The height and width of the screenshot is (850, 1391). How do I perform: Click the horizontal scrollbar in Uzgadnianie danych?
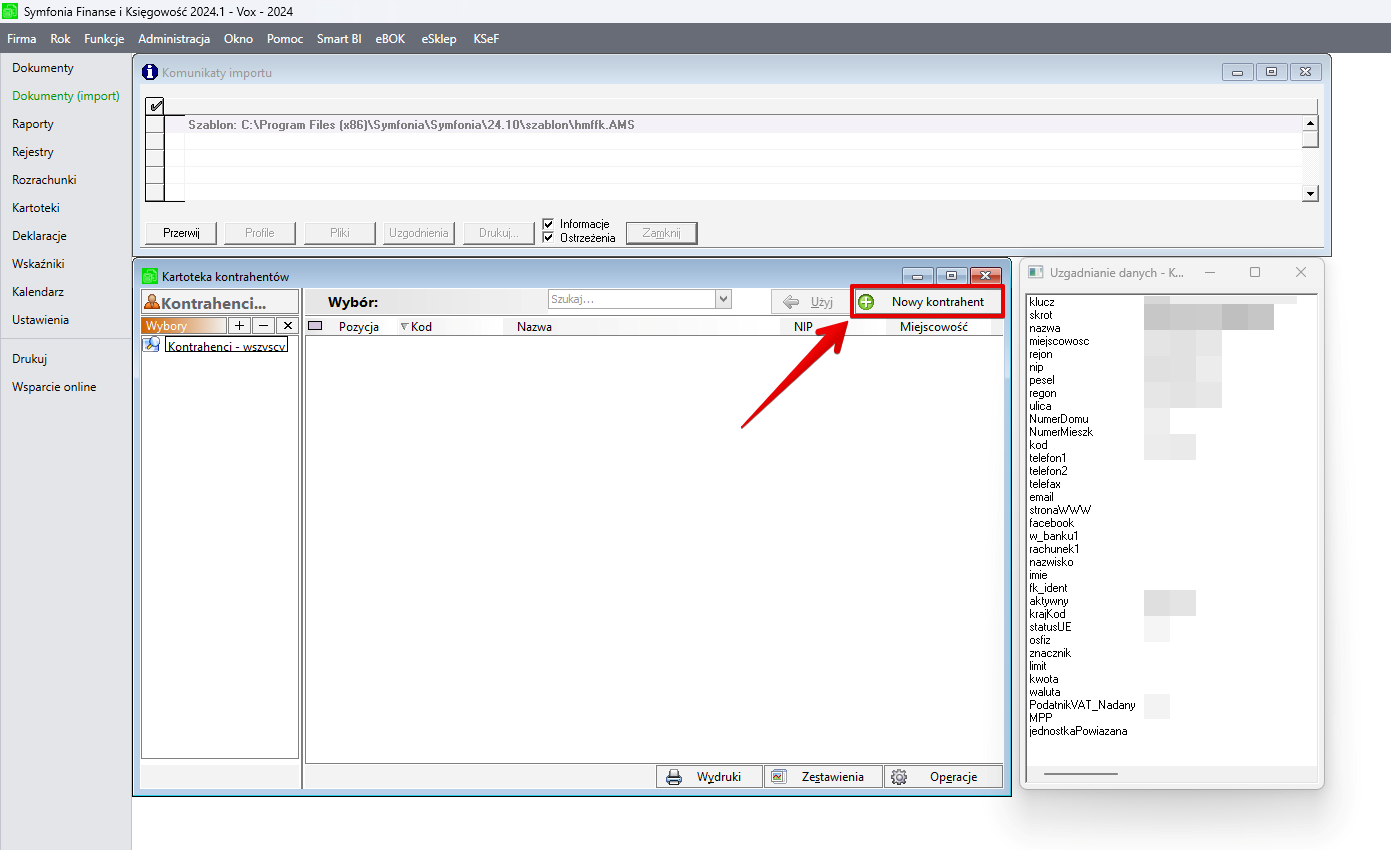pyautogui.click(x=1080, y=773)
